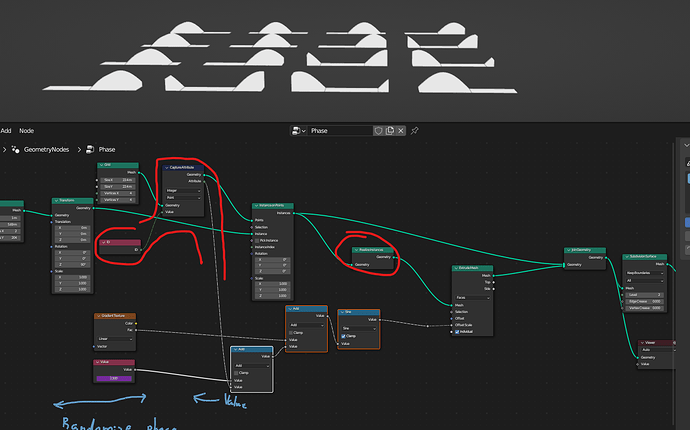Disable Clamp on the Sine node

coord(343,336)
